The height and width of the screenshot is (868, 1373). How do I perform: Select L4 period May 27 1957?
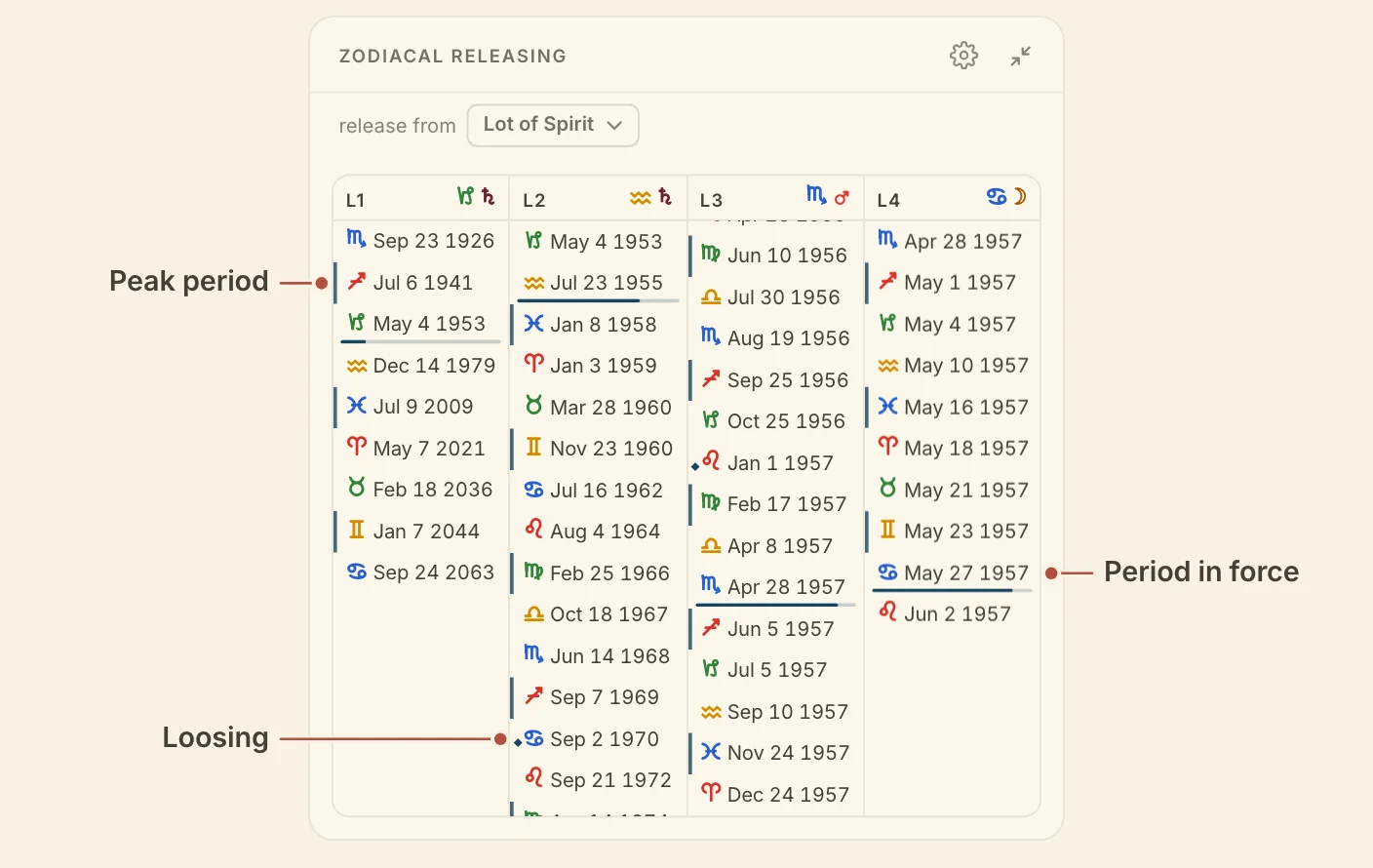pyautogui.click(x=953, y=572)
